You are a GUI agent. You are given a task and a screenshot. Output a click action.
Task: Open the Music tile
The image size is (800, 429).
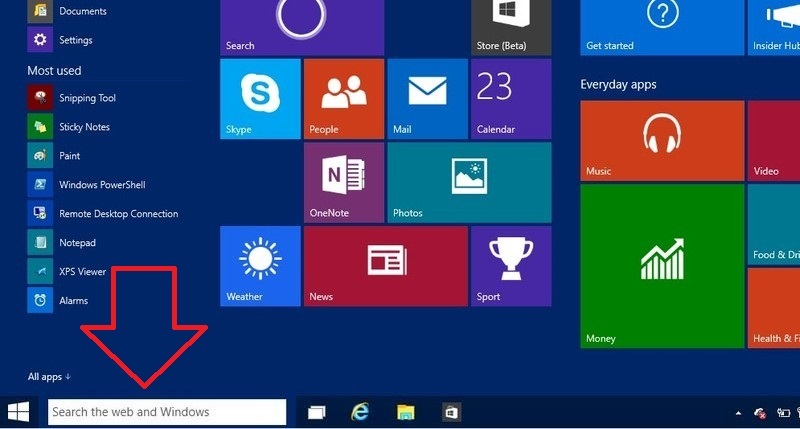click(x=661, y=140)
